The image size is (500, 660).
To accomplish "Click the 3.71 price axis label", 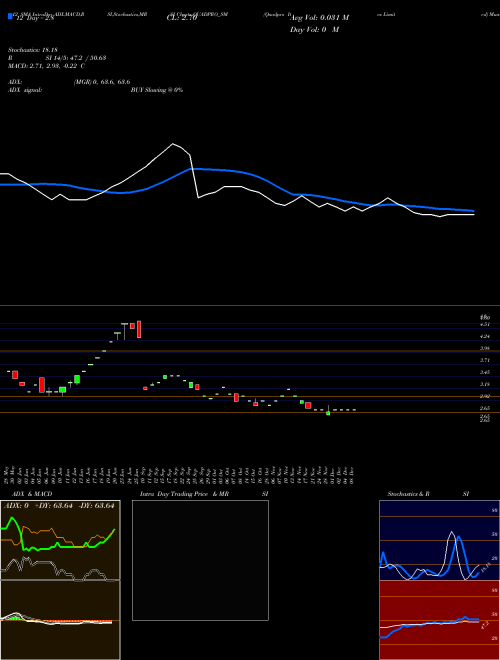I will pyautogui.click(x=484, y=360).
